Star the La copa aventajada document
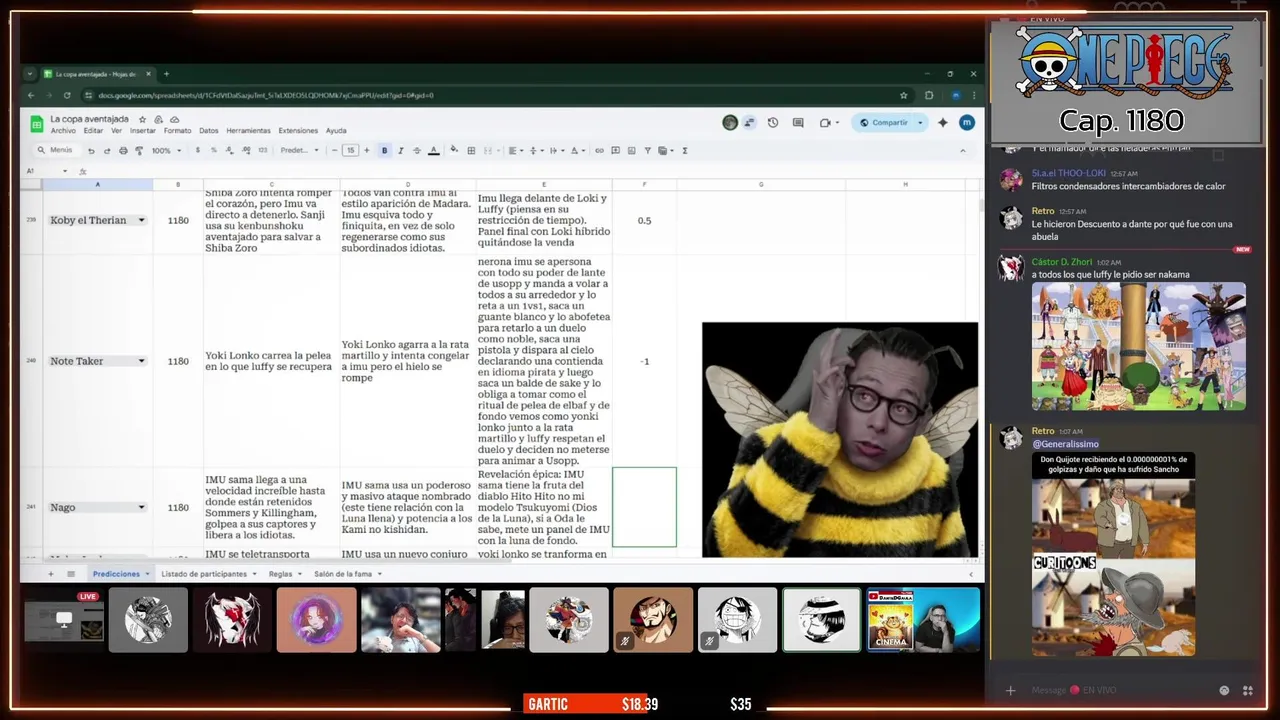This screenshot has width=1280, height=720. point(142,119)
